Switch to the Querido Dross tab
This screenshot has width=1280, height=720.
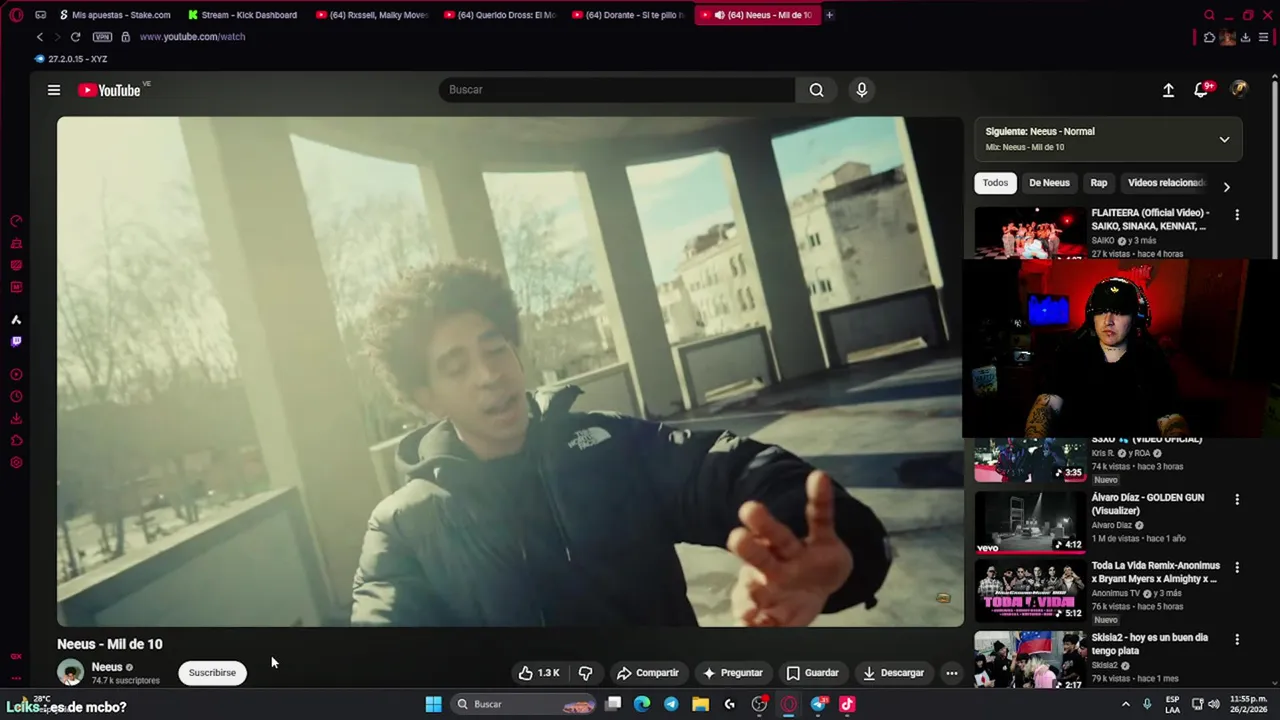click(x=499, y=15)
